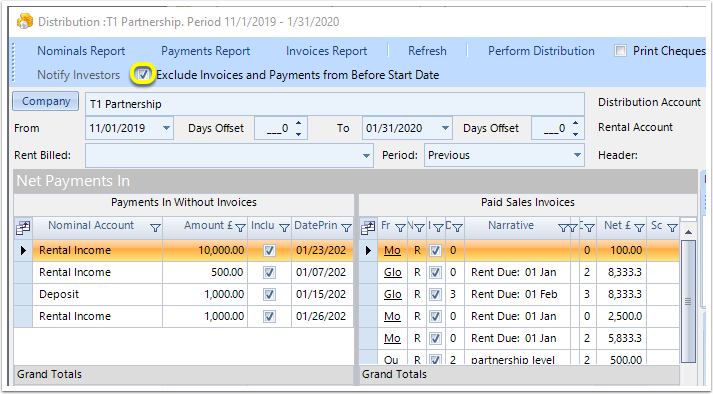Click the Distribution window app icon
Image resolution: width=713 pixels, height=394 pixels.
tap(25, 21)
